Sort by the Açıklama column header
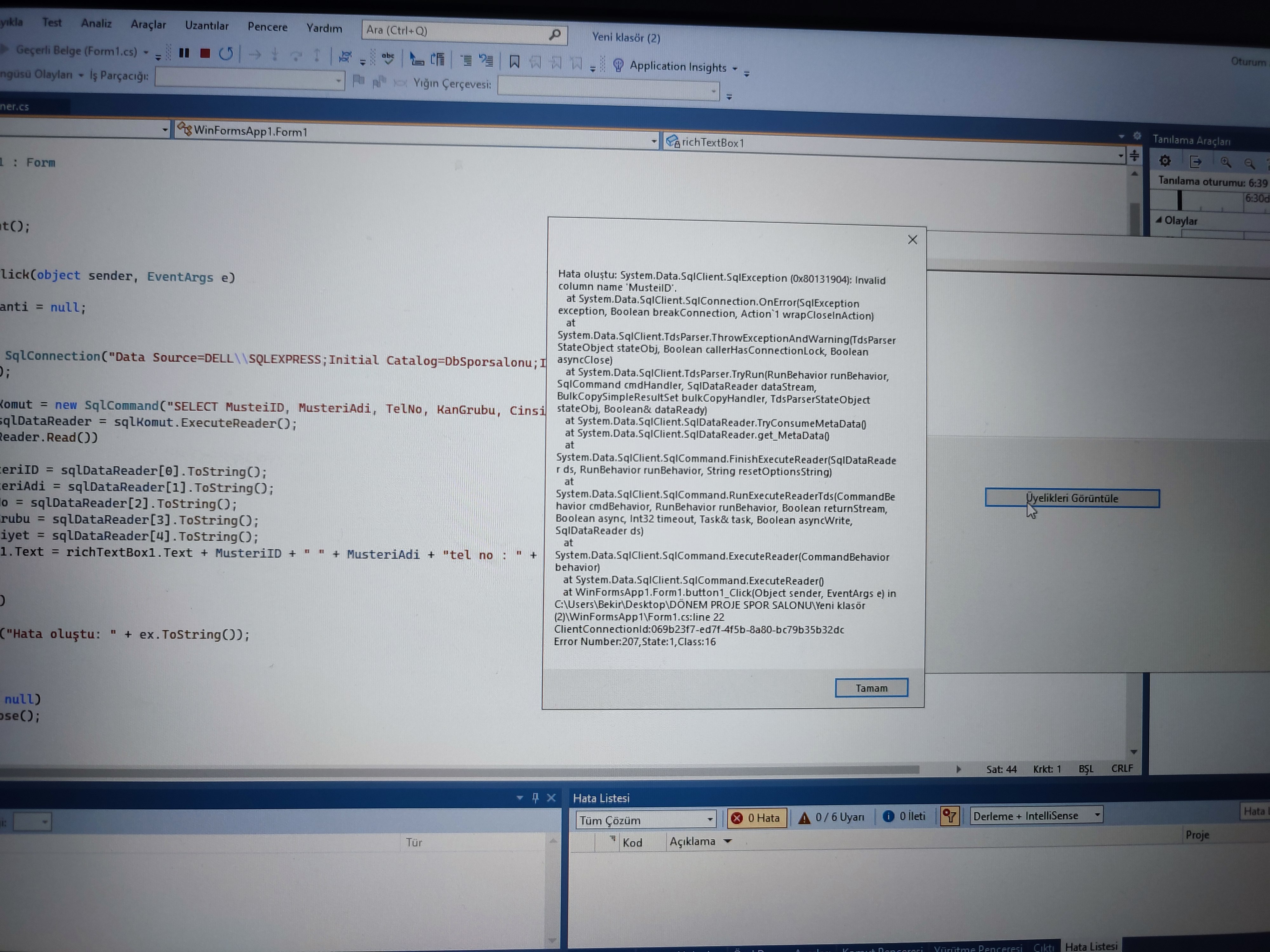 [692, 841]
